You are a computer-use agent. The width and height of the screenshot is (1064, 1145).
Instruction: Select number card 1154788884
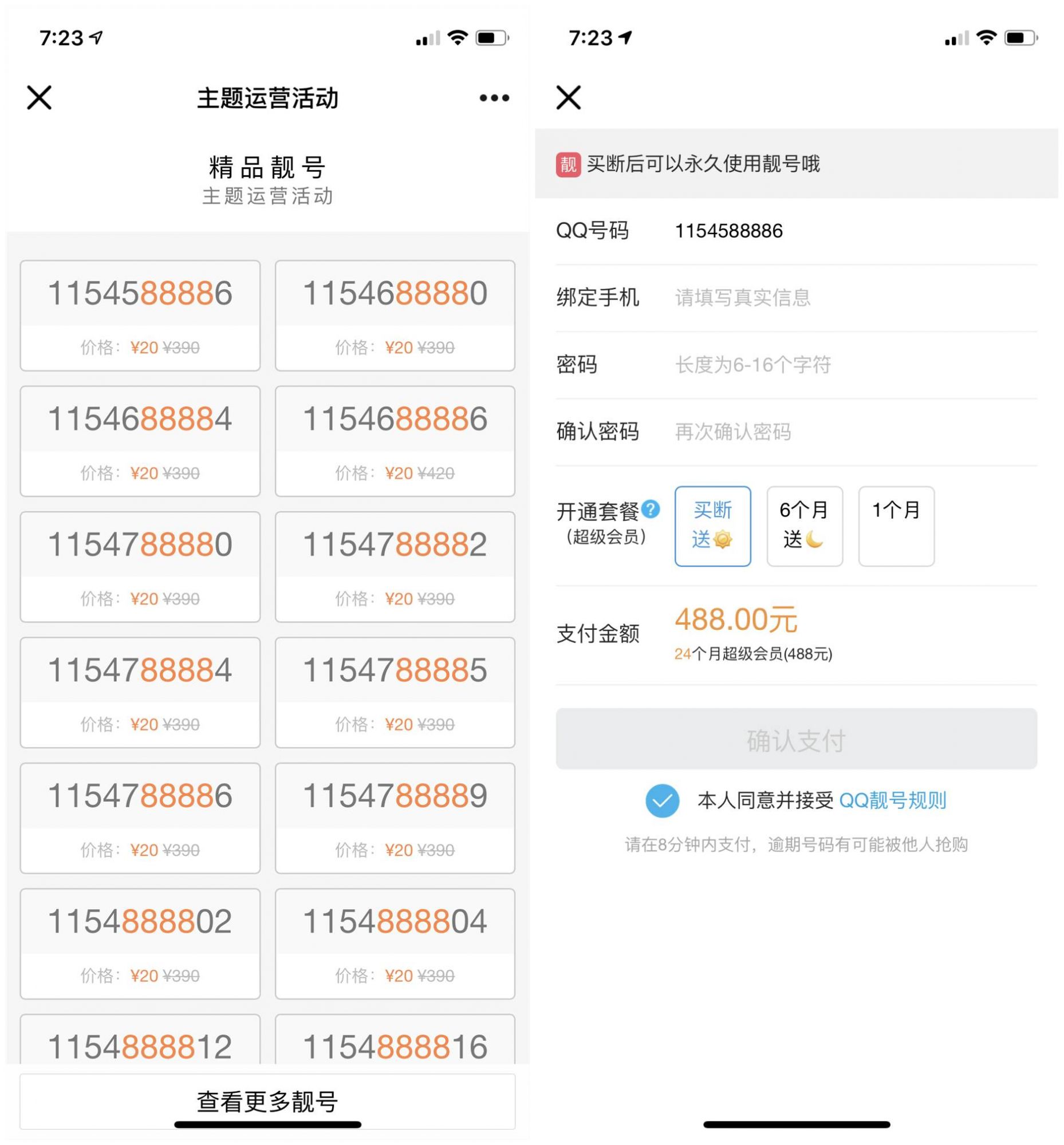click(140, 692)
